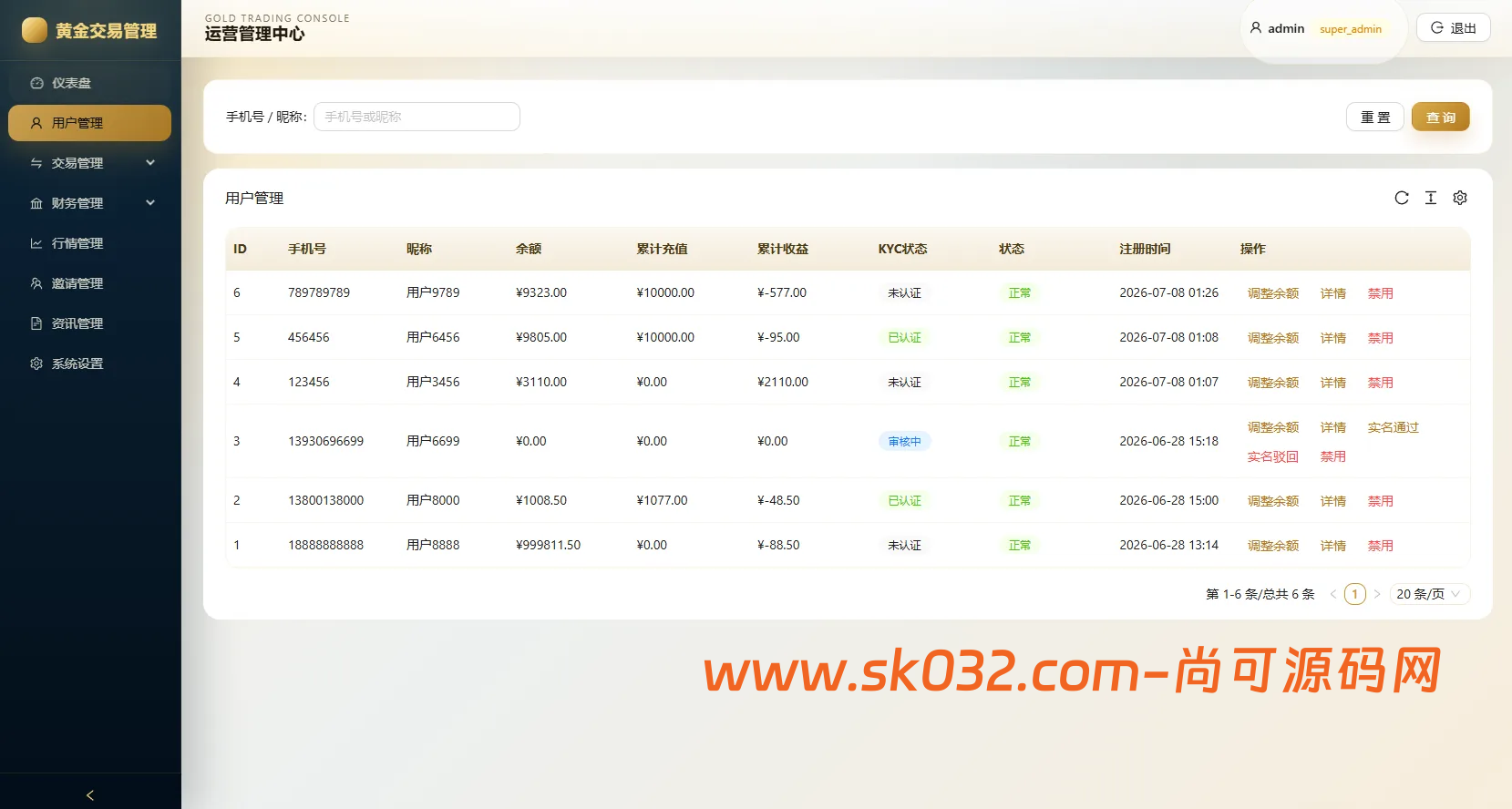Open 详情 for user 123456
Viewport: 1512px width, 809px height.
pos(1332,383)
